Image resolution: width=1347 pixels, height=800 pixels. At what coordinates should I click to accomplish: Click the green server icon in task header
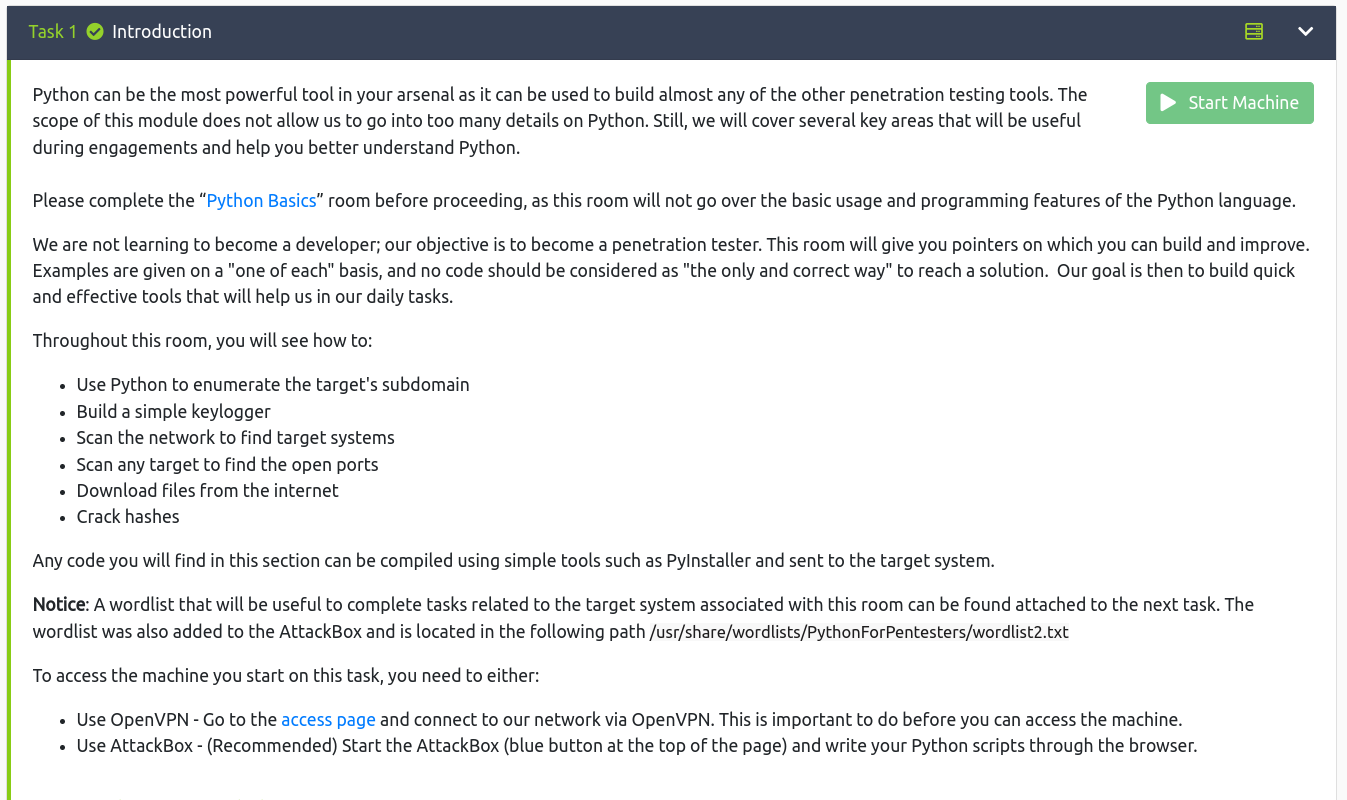tap(1254, 31)
